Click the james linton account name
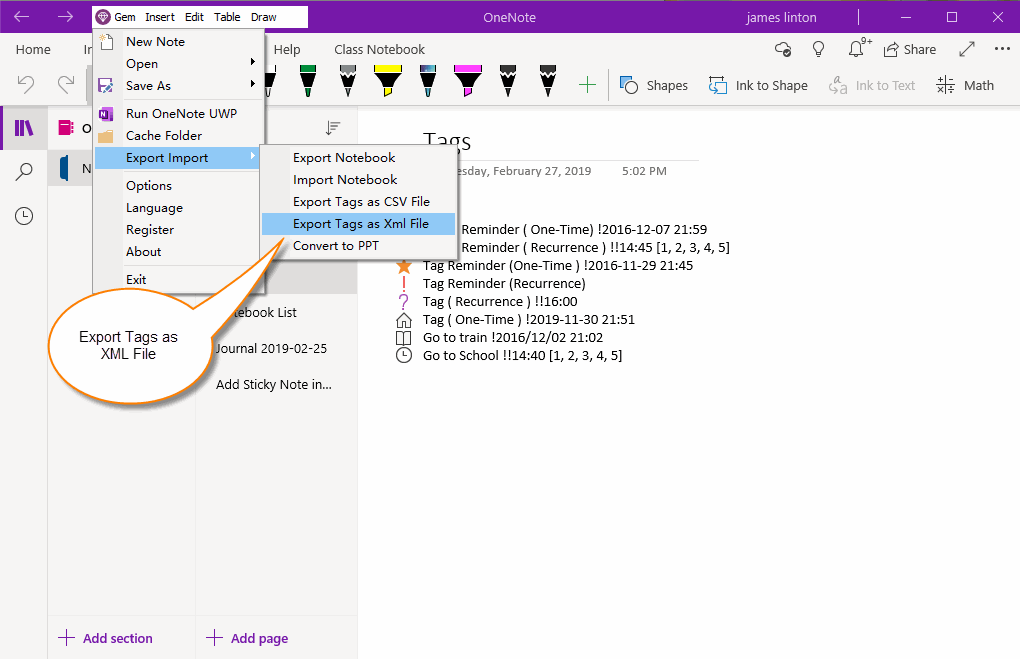Screen dimensions: 1020x659 781,18
